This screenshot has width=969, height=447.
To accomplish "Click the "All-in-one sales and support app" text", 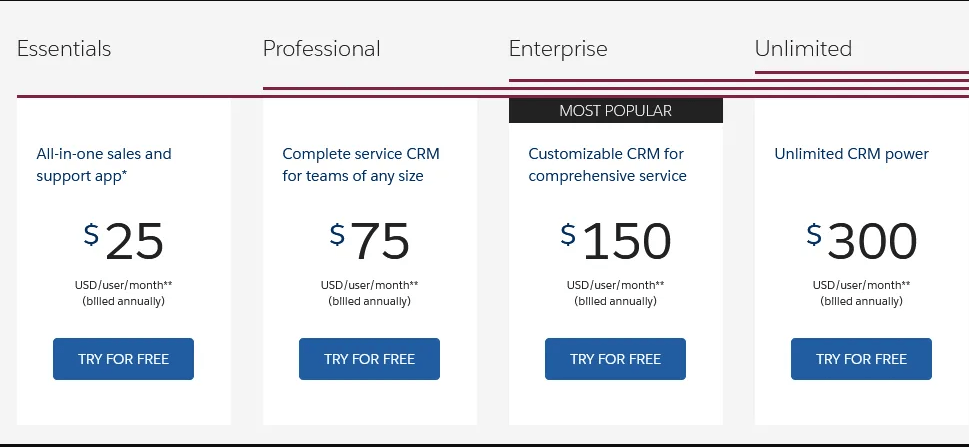I will point(104,165).
